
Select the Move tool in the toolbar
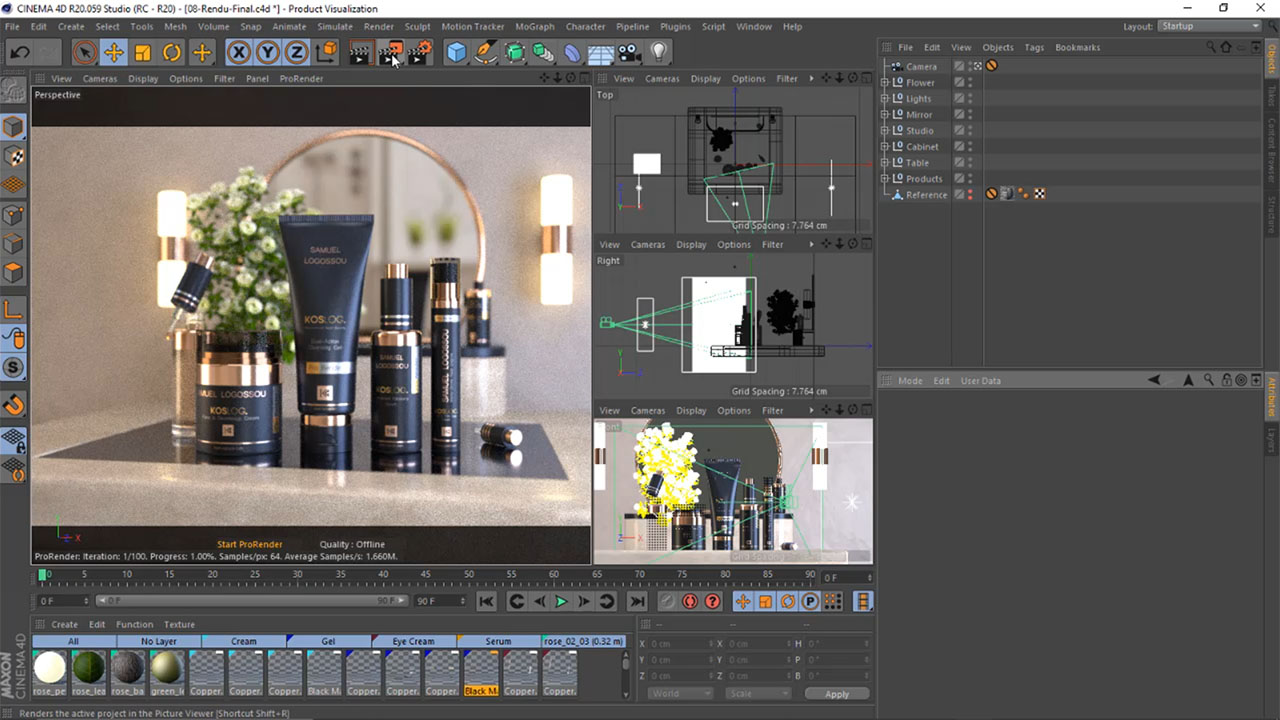pyautogui.click(x=114, y=53)
